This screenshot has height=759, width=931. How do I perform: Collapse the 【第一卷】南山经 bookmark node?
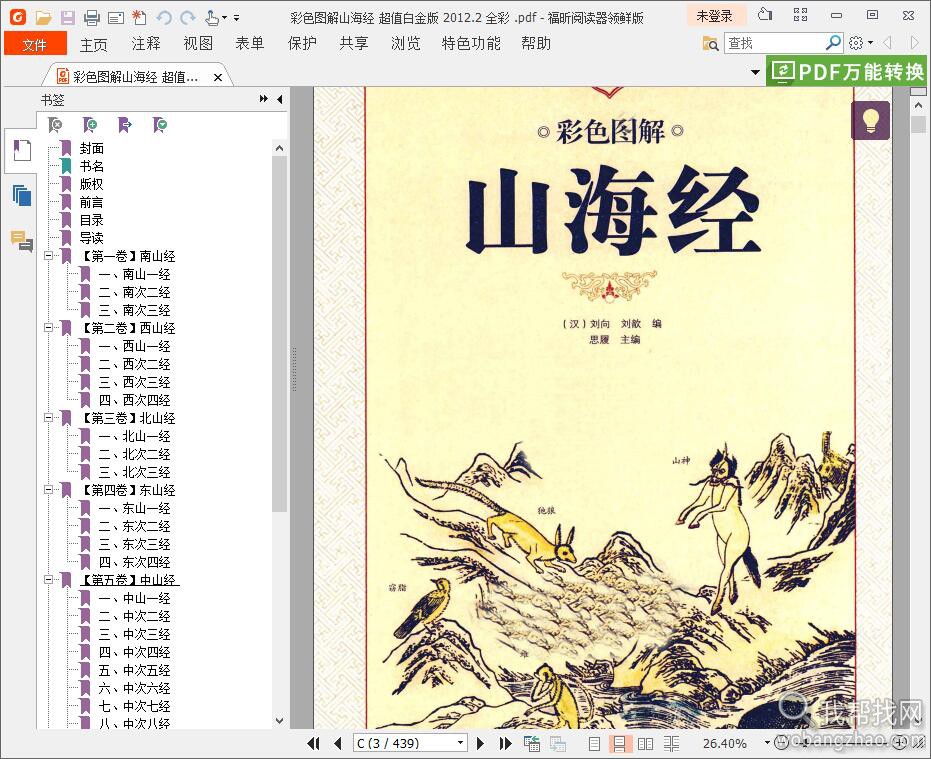click(x=49, y=256)
